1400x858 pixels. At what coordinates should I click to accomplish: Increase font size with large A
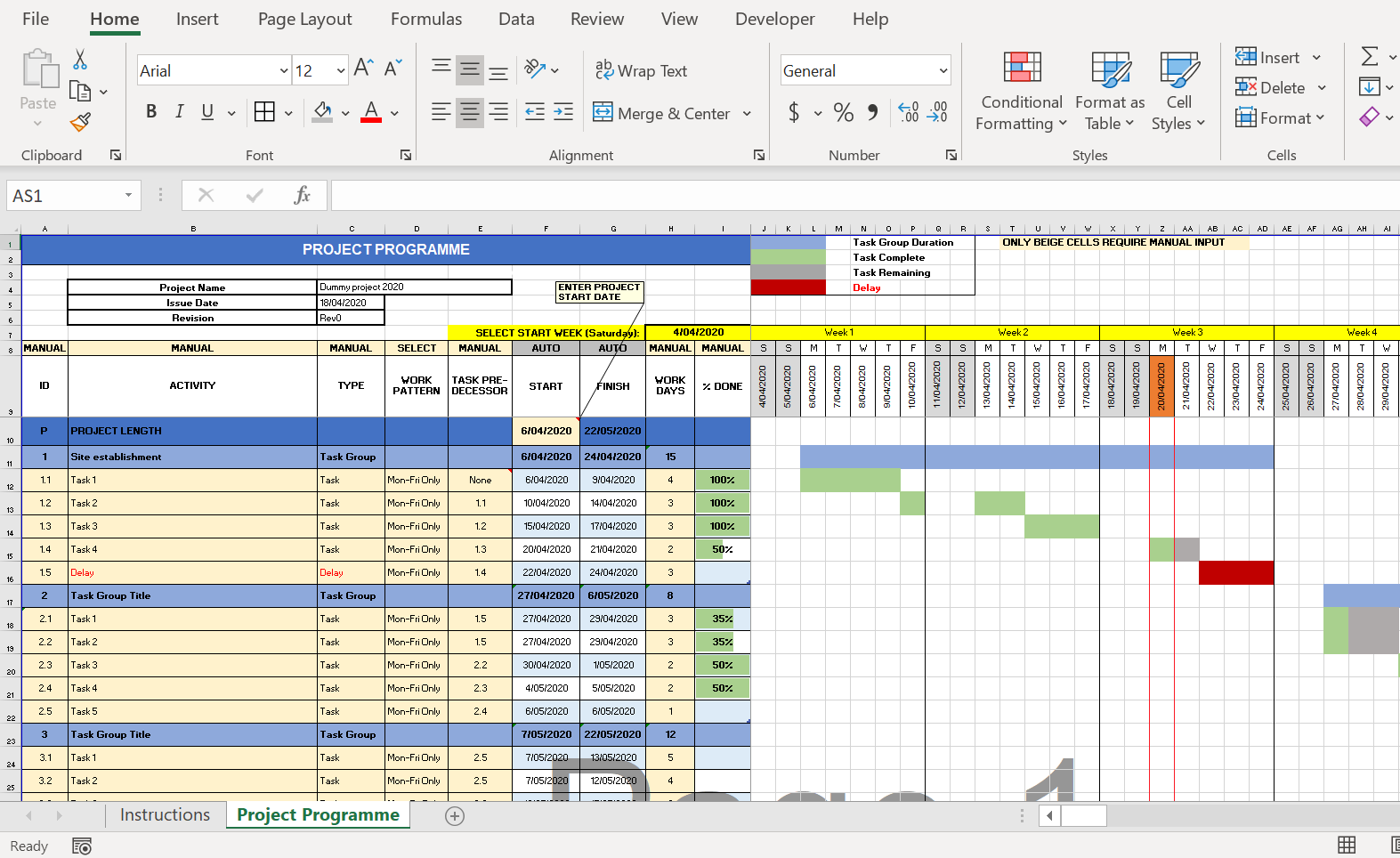(x=363, y=69)
